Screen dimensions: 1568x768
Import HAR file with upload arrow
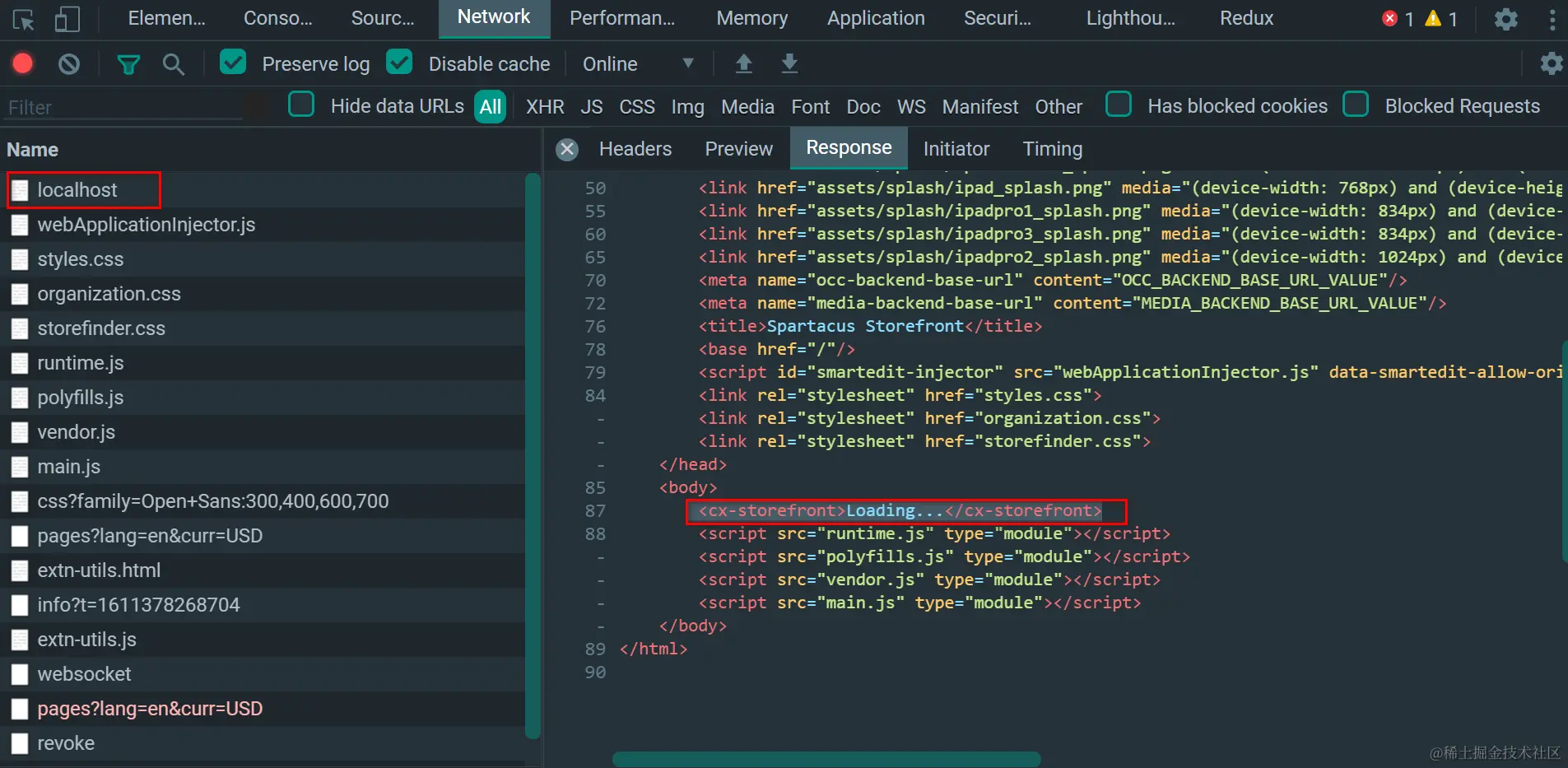(x=744, y=63)
